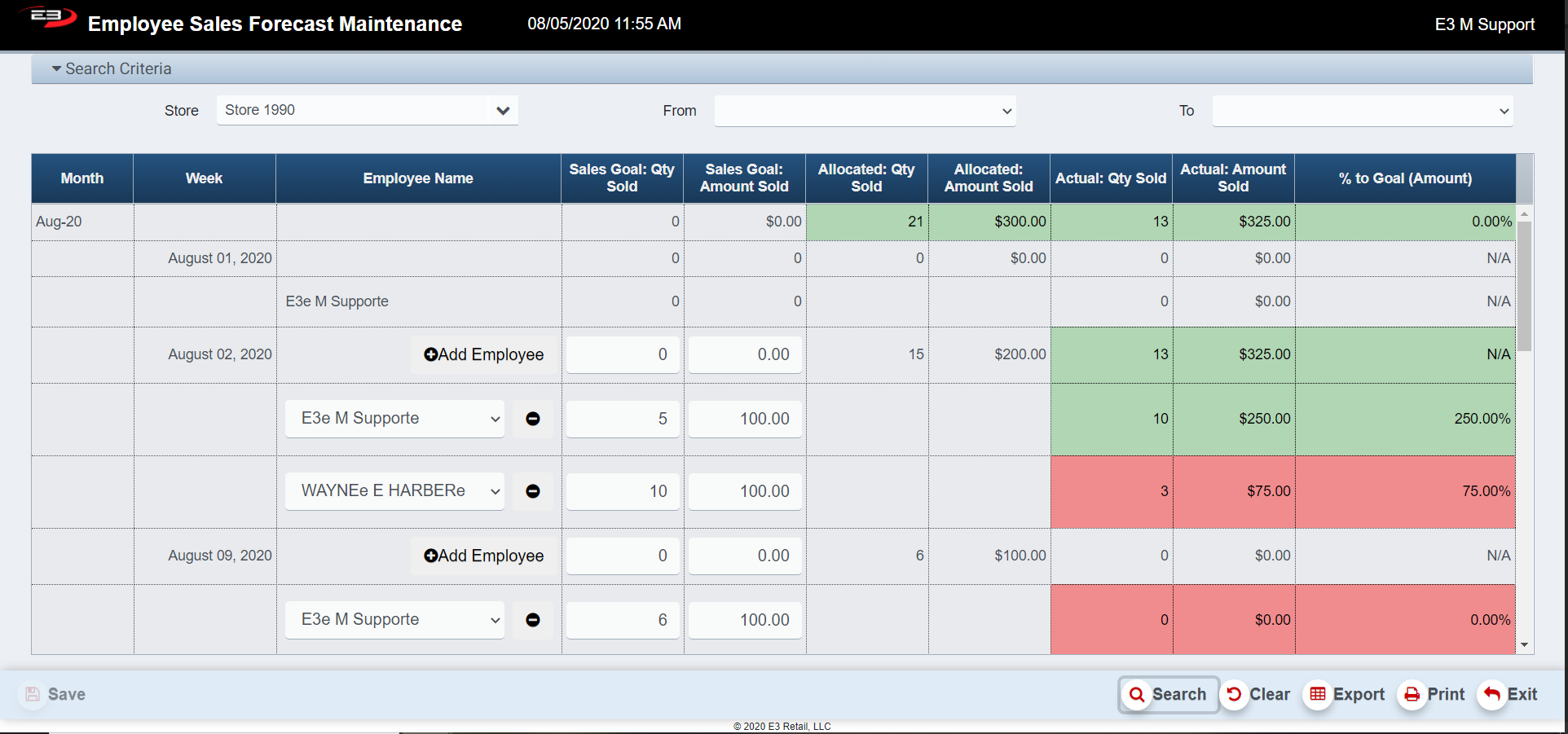
Task: Remove WAYNEe E HARBERe row with minus icon
Action: (x=533, y=491)
